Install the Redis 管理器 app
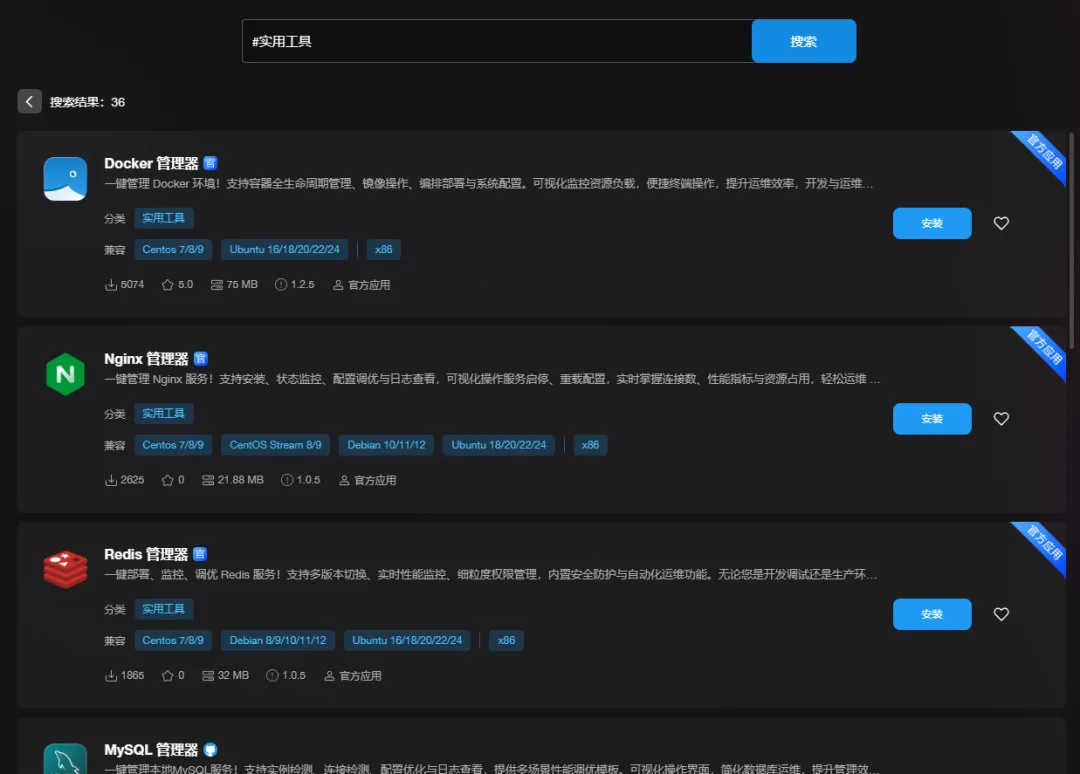Screen dimensions: 1080x774 point(932,614)
